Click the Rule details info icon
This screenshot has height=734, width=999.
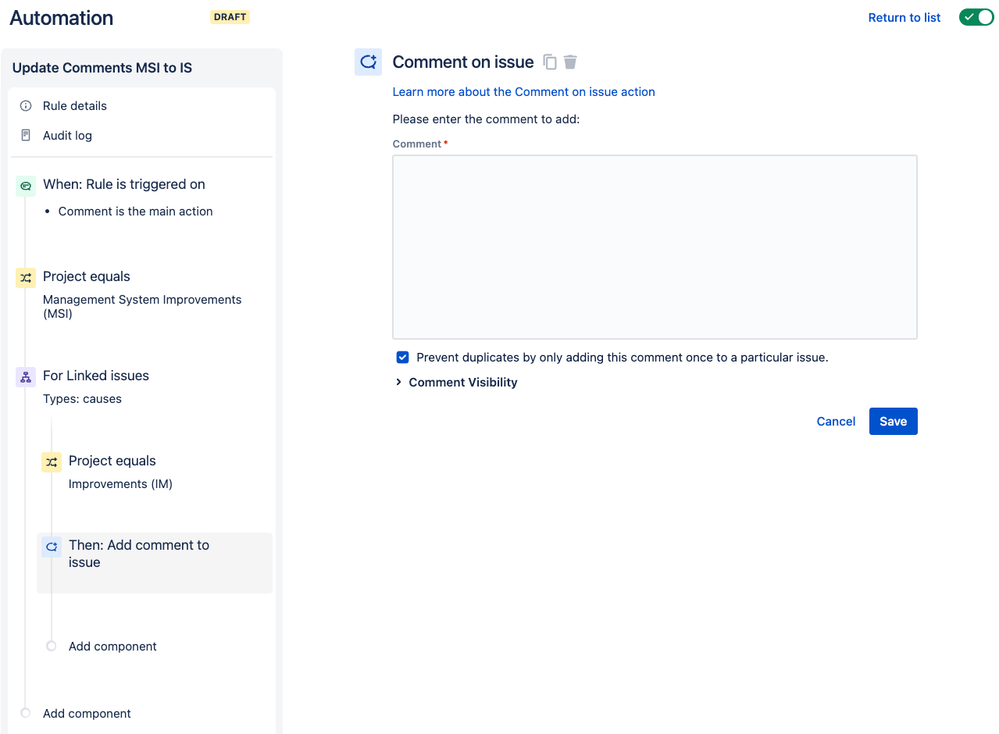pos(26,106)
